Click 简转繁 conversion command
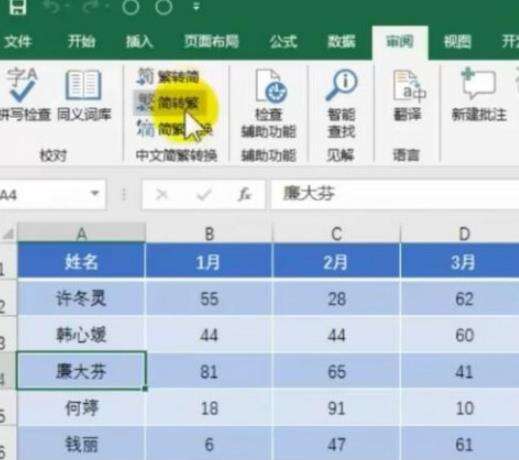The height and width of the screenshot is (460, 519). coord(169,103)
